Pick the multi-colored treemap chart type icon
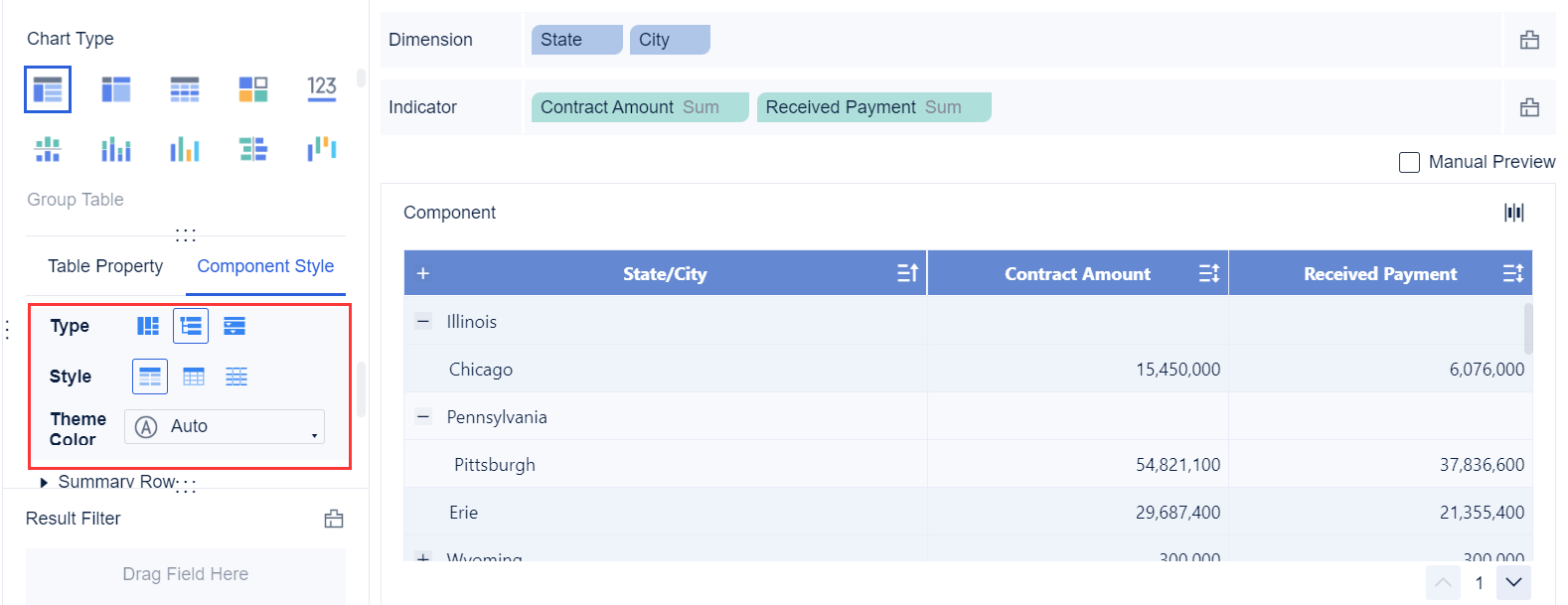Viewport: 1568px width, 605px height. [252, 89]
